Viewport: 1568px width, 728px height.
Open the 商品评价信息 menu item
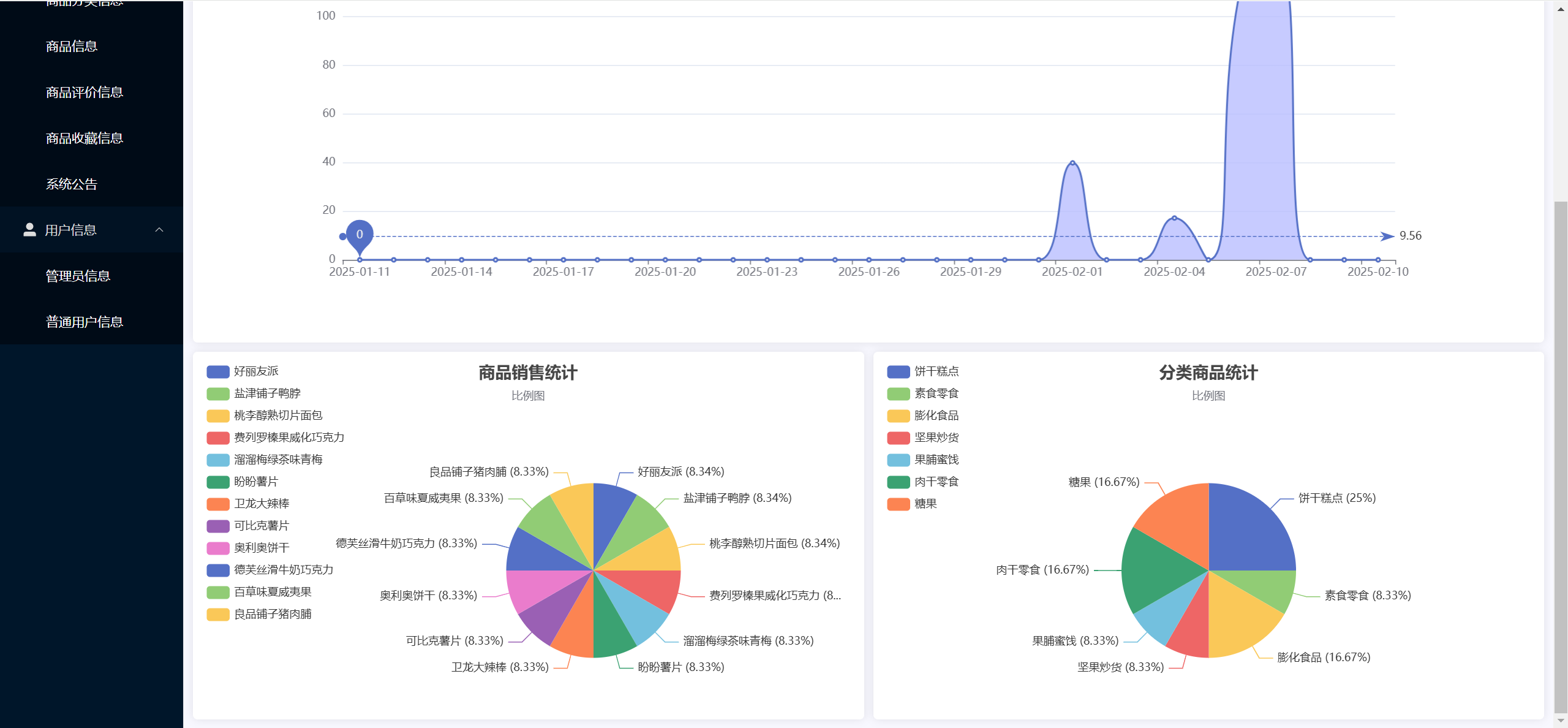point(85,93)
